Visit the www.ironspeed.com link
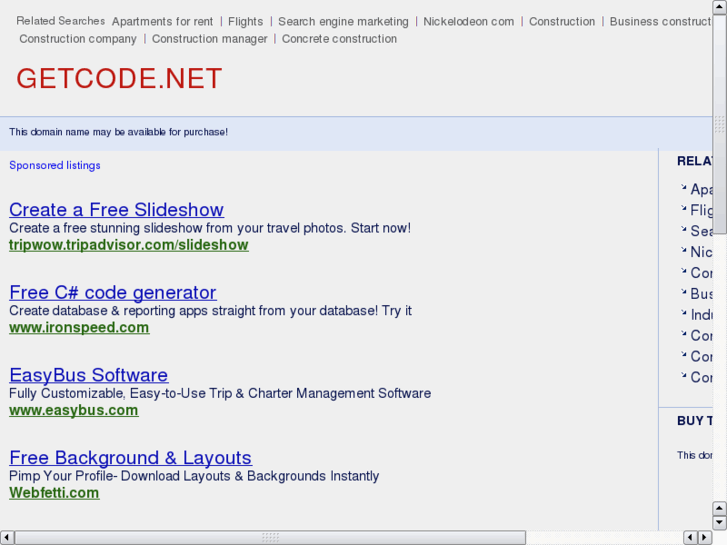The width and height of the screenshot is (727, 545). 79,327
